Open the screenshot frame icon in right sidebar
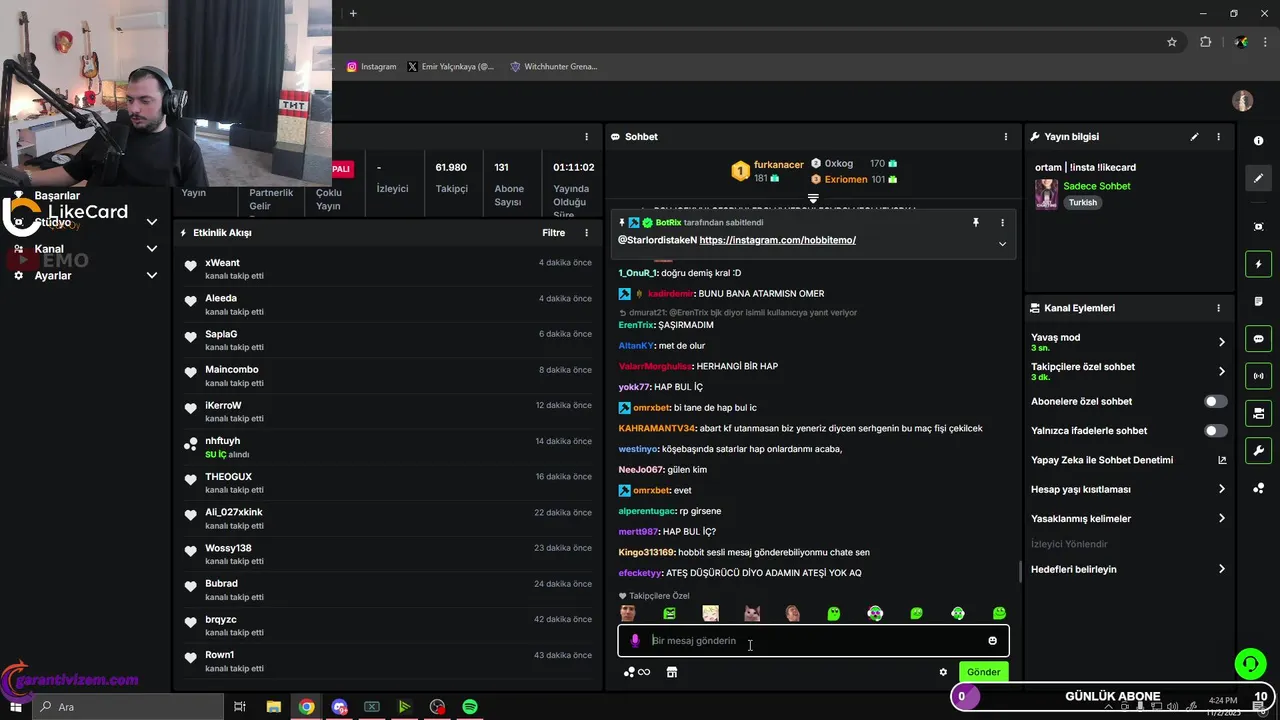The image size is (1280, 720). [x=1258, y=227]
